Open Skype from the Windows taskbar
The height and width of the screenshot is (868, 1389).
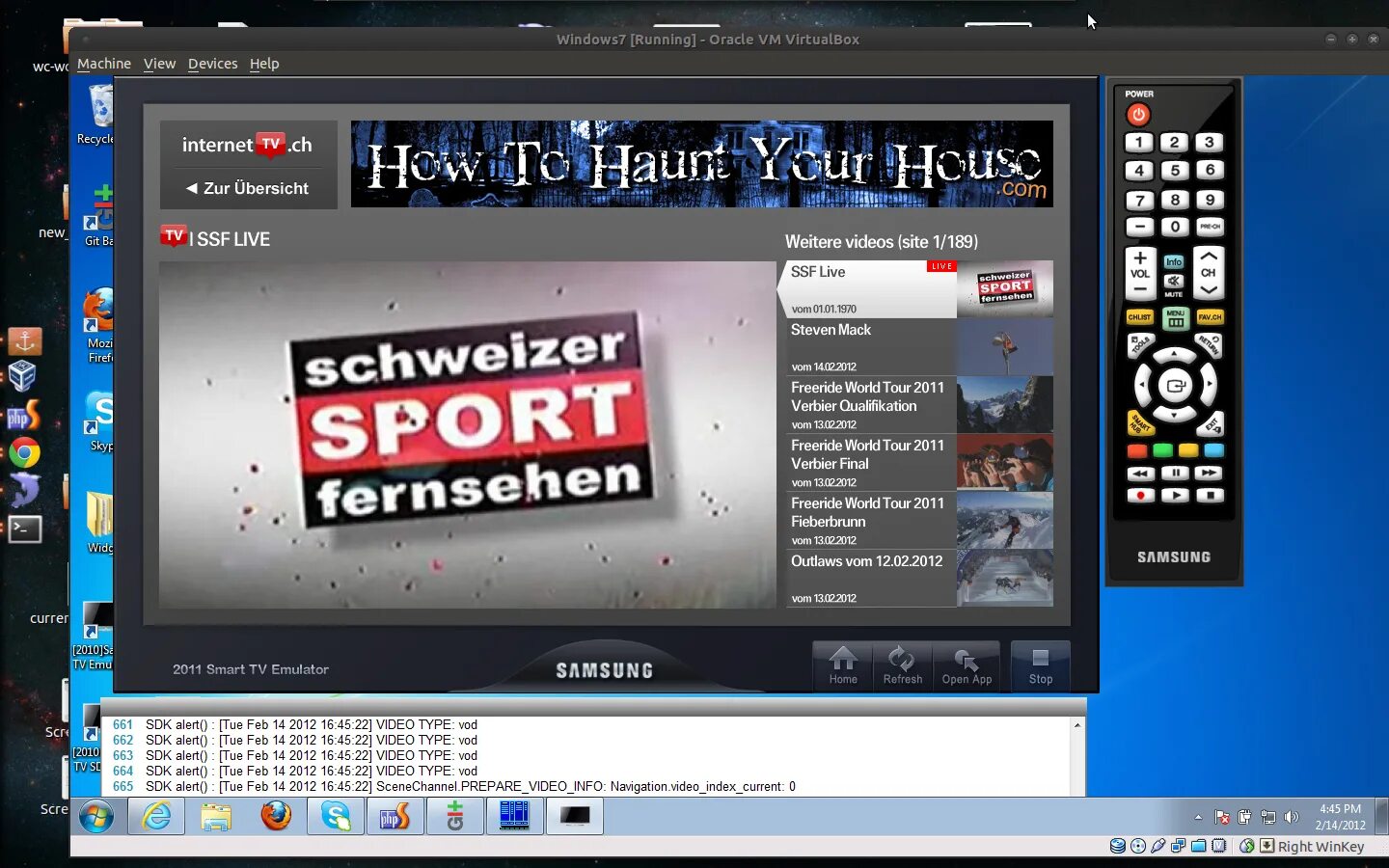point(336,817)
